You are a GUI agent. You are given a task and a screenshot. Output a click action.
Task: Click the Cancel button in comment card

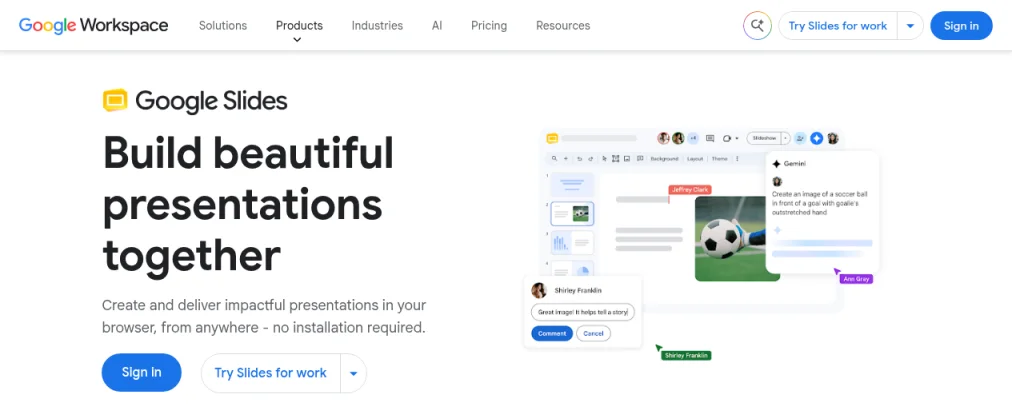[593, 334]
